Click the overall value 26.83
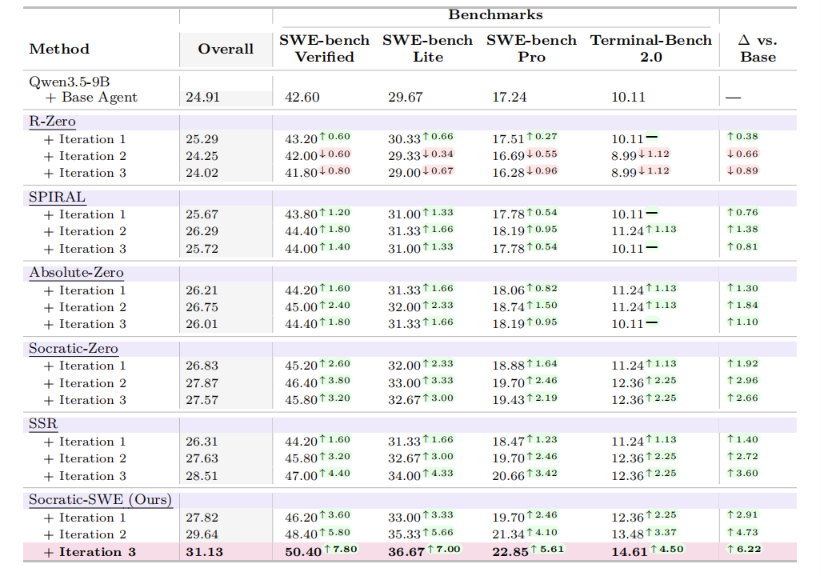 [202, 366]
